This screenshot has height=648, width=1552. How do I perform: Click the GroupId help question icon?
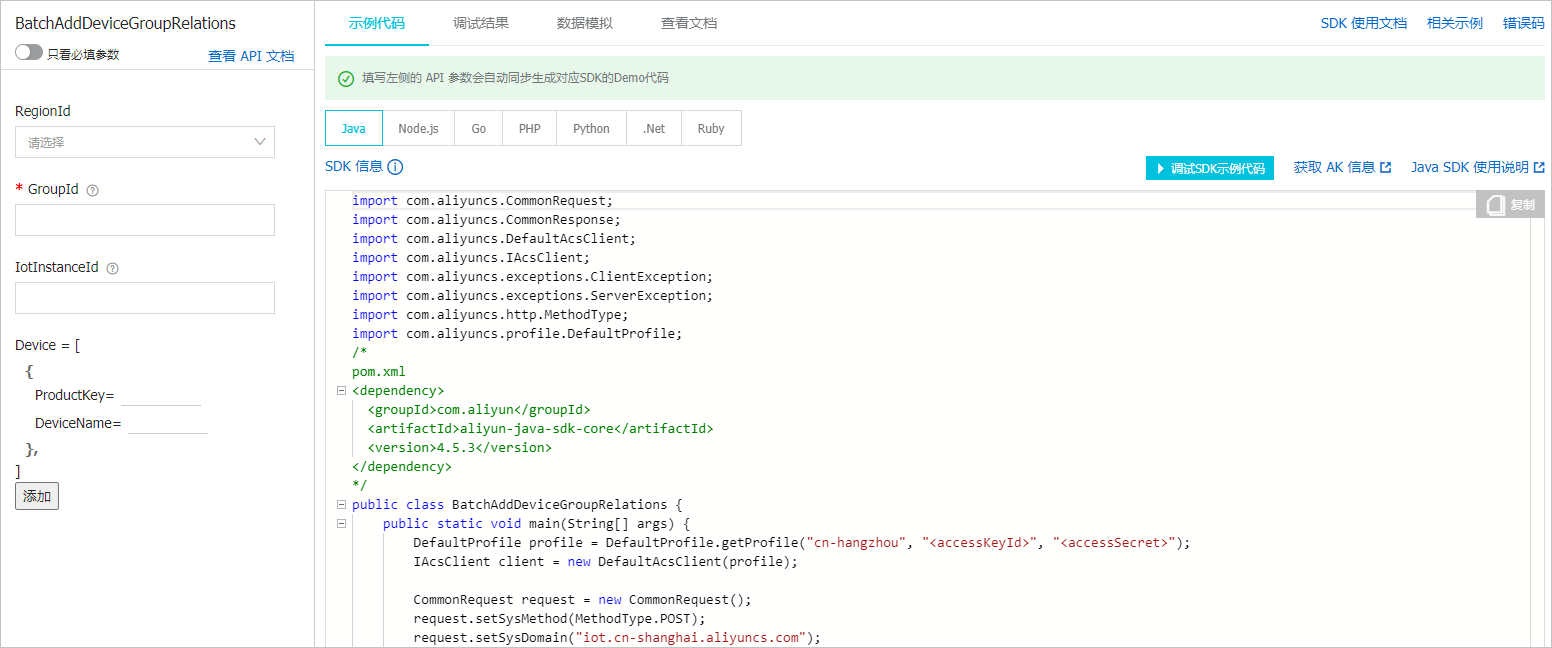[93, 190]
